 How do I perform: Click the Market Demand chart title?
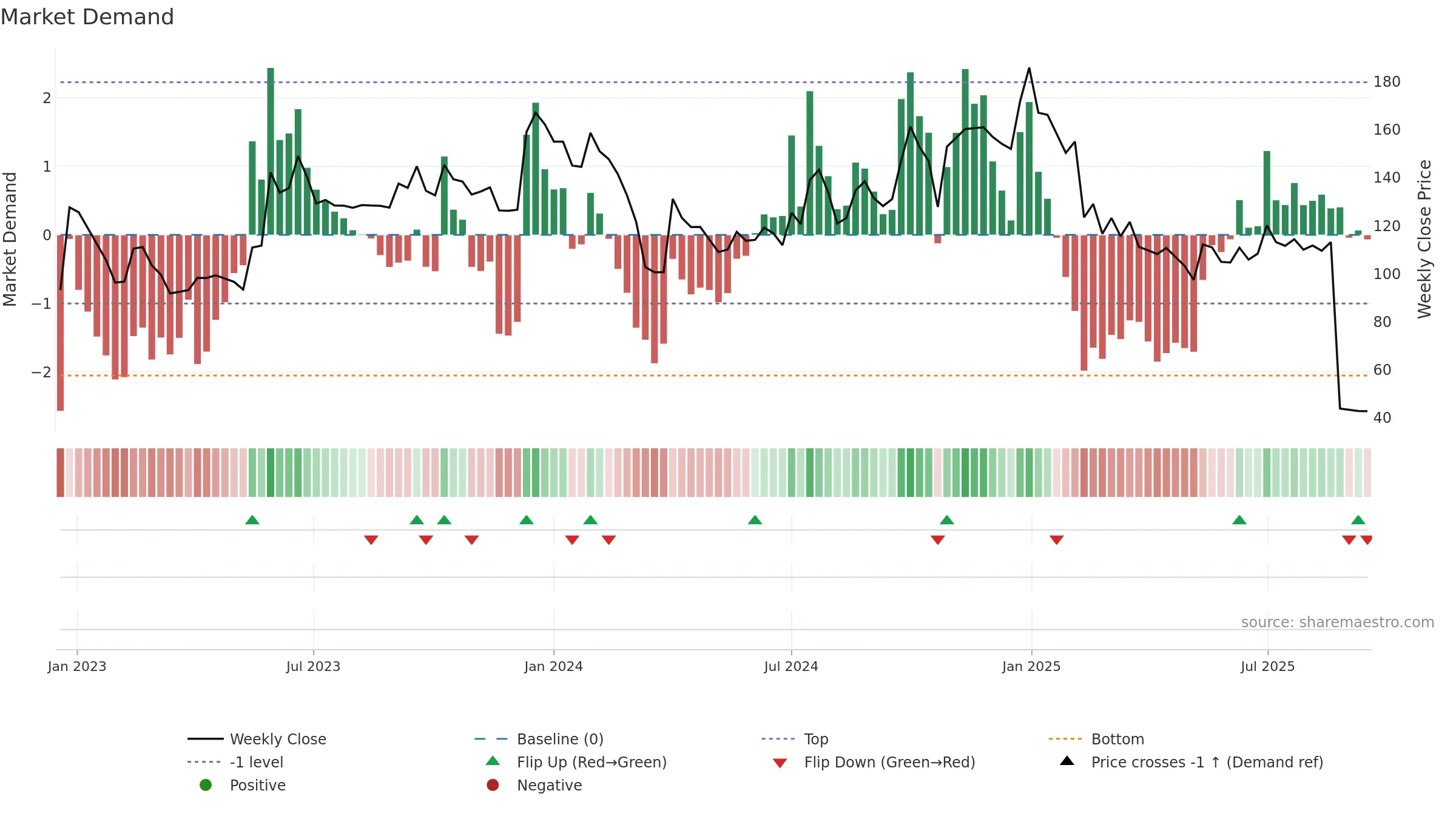pos(87,17)
